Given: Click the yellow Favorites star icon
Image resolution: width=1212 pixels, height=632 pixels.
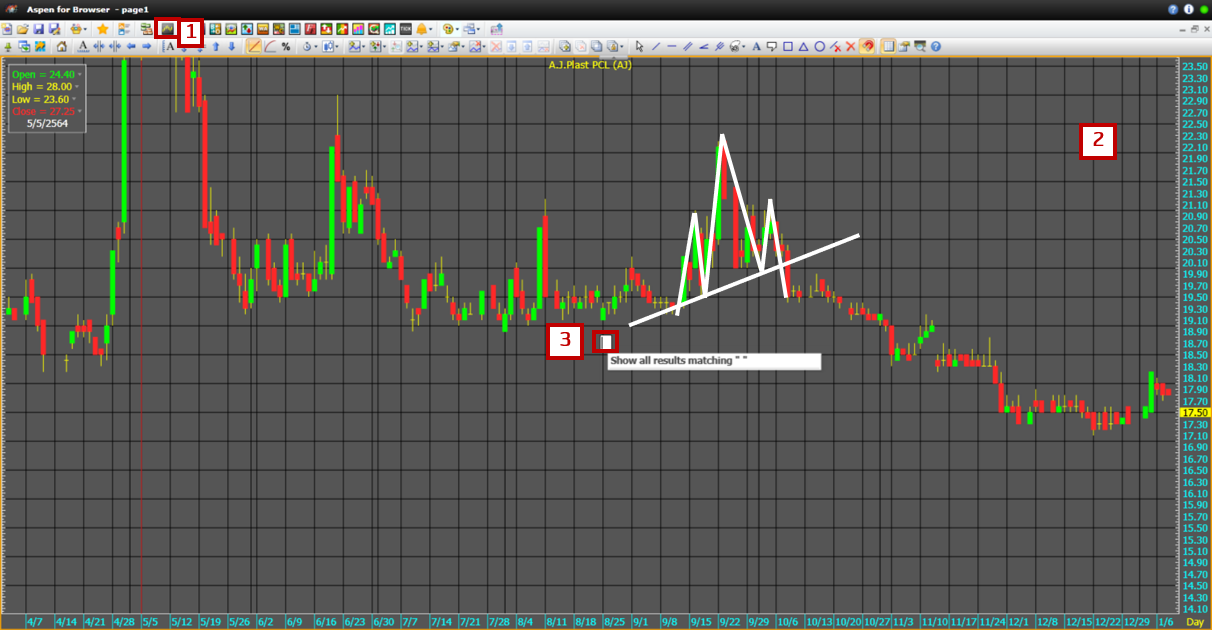Looking at the screenshot, I should coord(101,30).
